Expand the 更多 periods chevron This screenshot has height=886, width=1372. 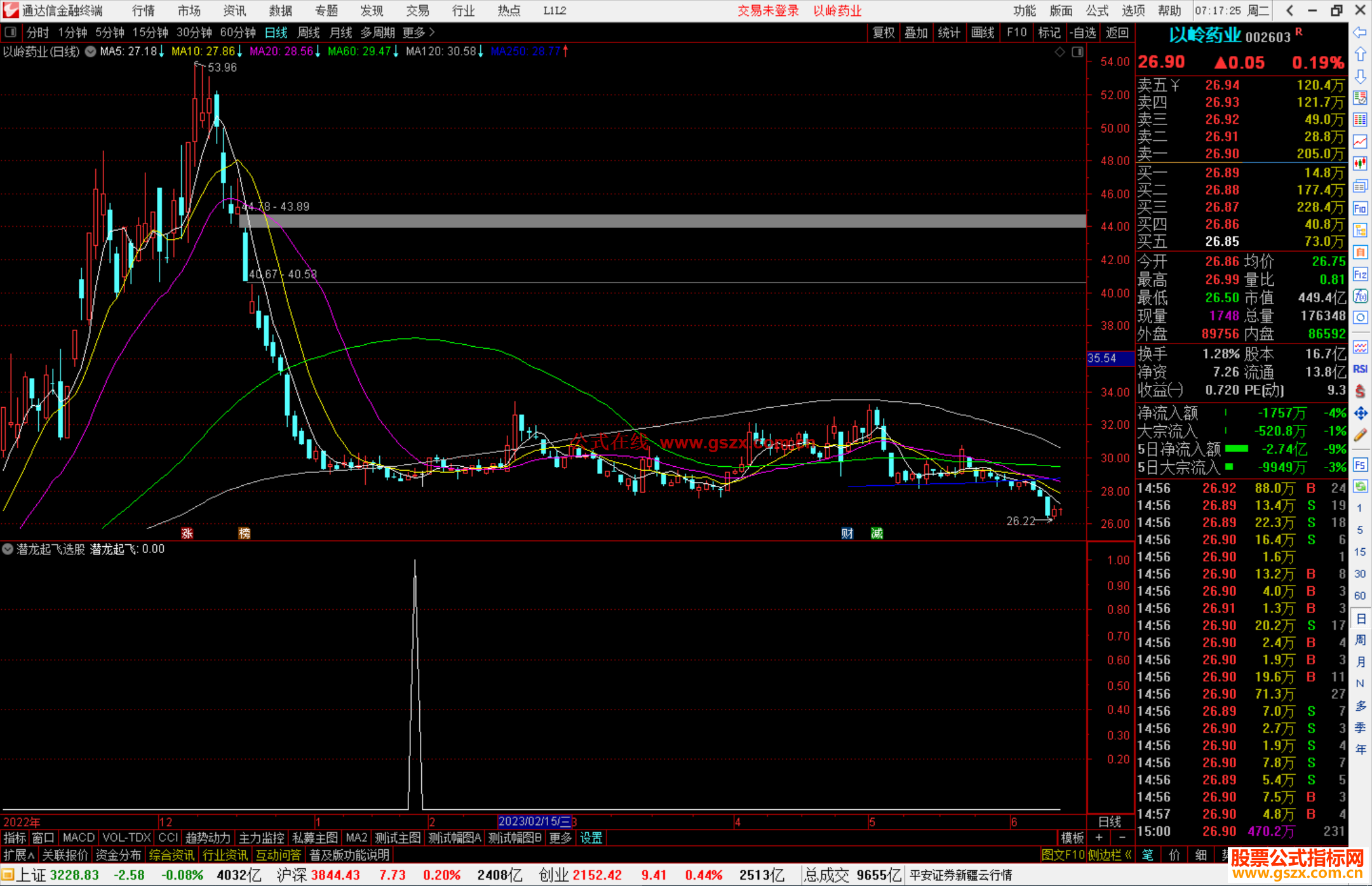click(432, 32)
